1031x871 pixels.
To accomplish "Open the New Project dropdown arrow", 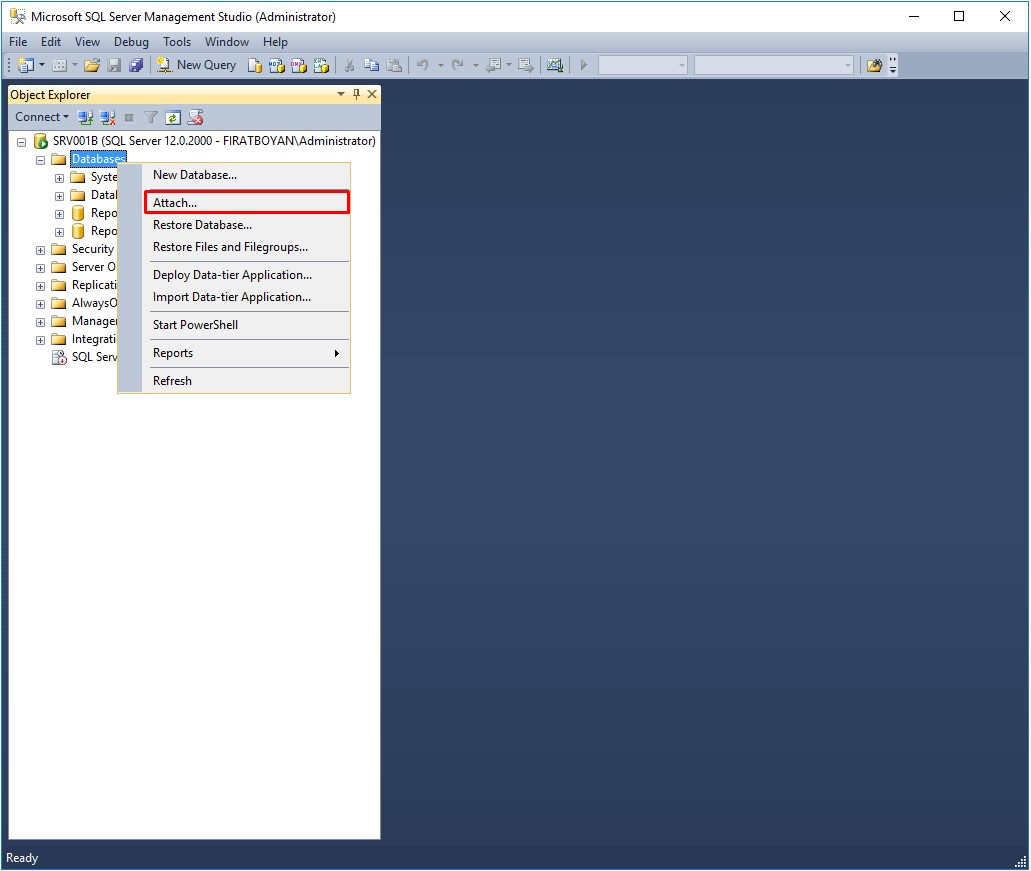I will tap(41, 65).
